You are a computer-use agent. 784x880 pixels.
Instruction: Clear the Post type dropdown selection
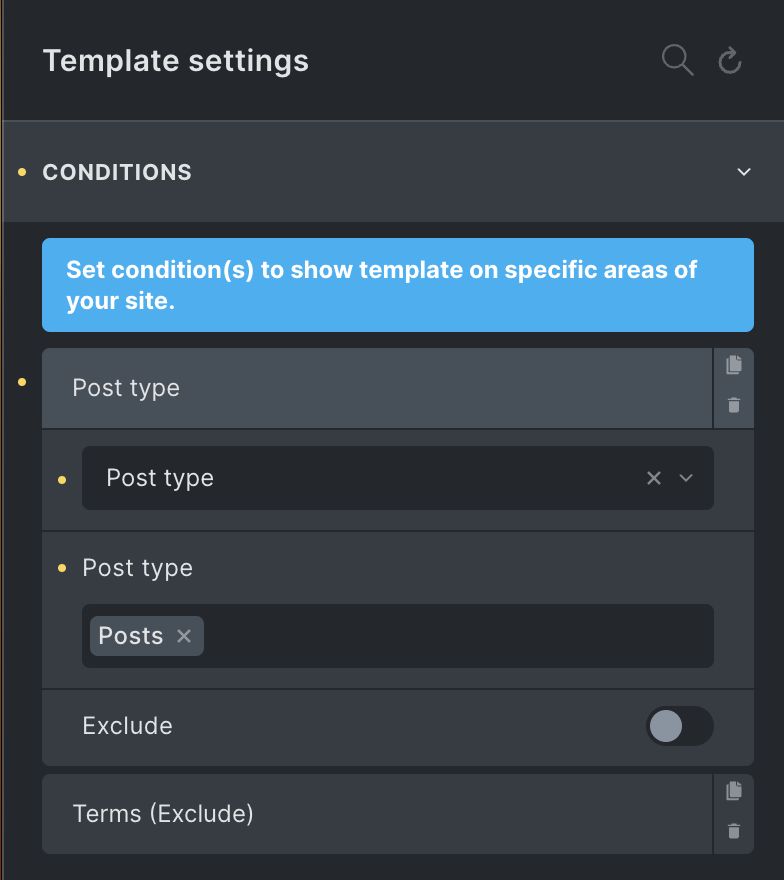654,478
